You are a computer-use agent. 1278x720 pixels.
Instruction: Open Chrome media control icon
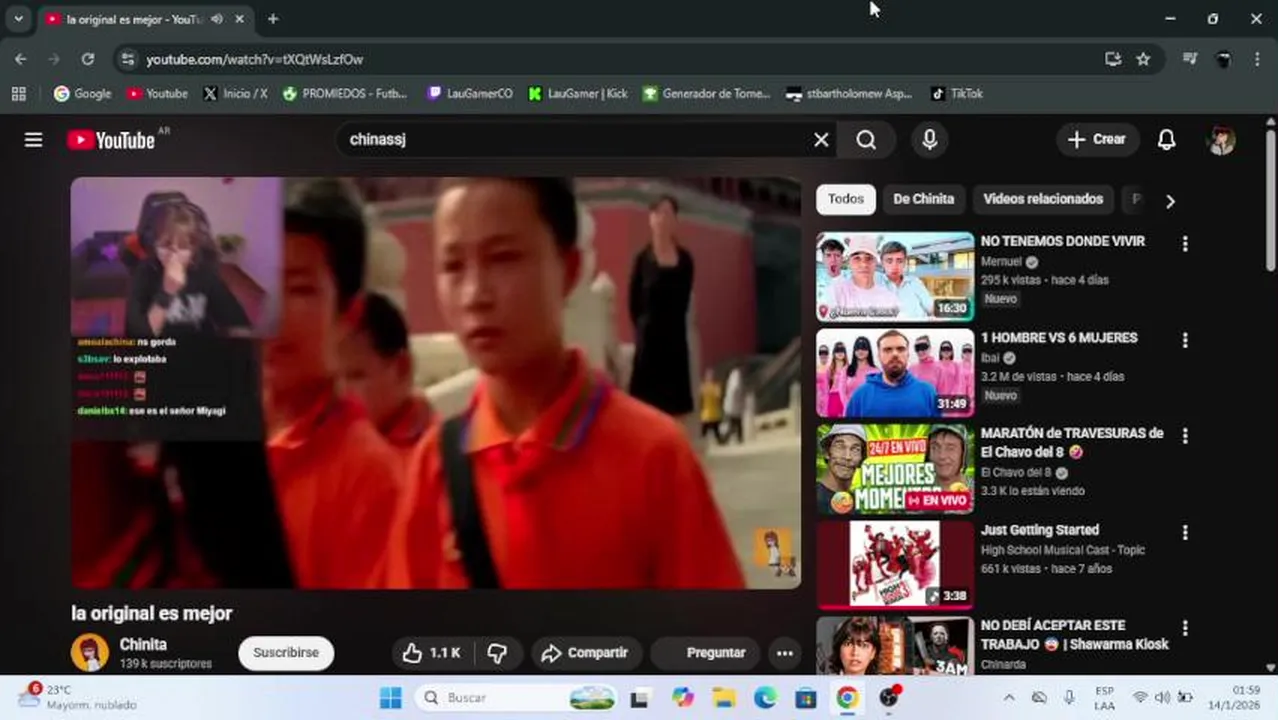(1190, 59)
